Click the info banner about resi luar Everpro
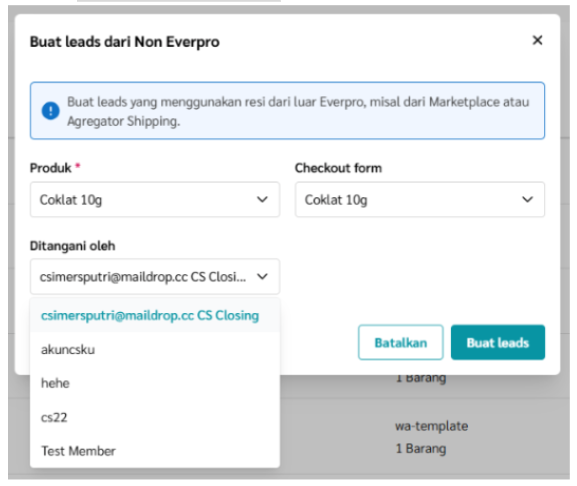The image size is (577, 486). click(287, 111)
